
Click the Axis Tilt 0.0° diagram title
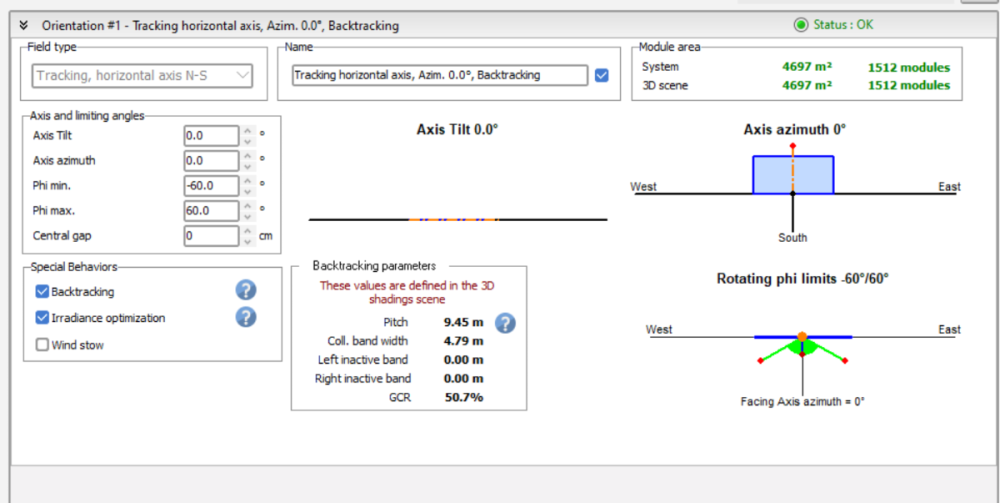pos(457,129)
